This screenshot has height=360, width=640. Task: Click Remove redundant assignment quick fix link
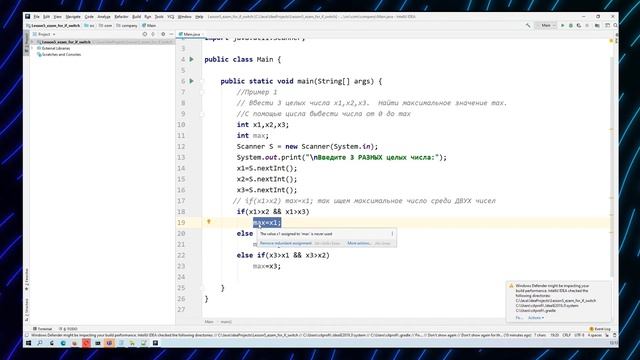click(x=285, y=243)
